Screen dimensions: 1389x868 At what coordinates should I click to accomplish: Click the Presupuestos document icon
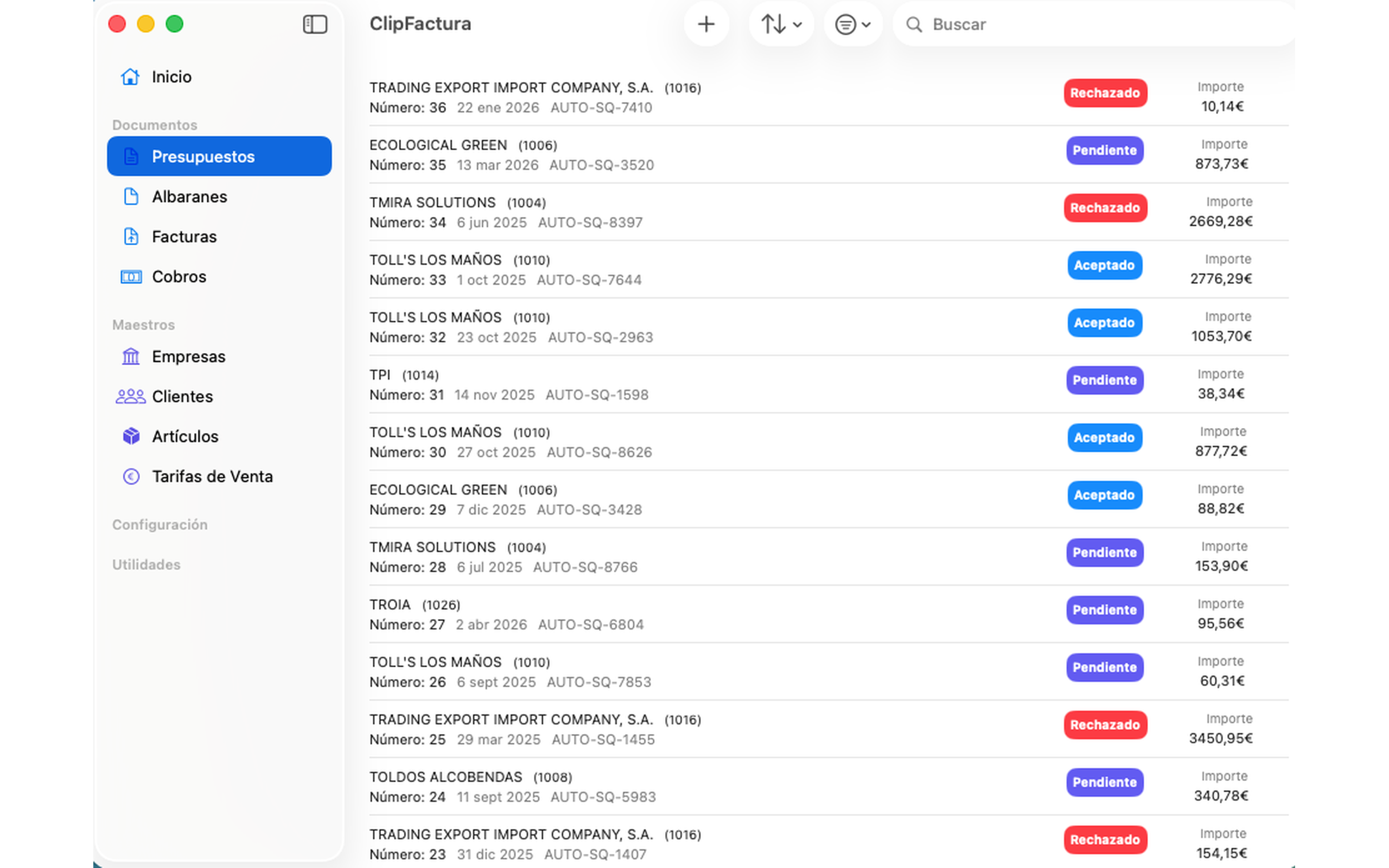(x=131, y=156)
